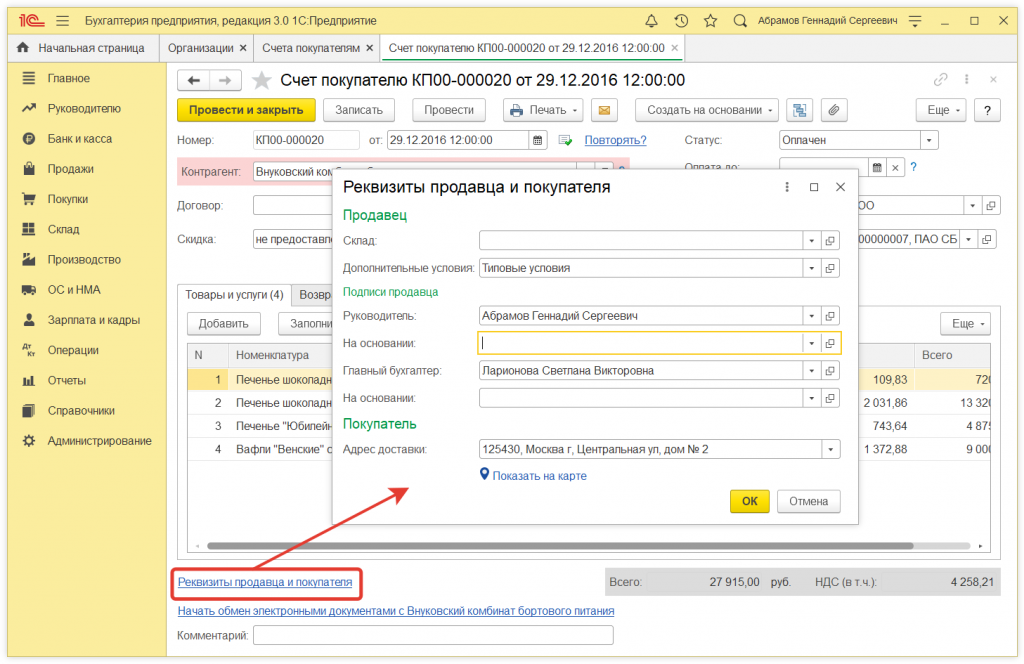Viewport: 1024px width, 664px height.
Task: Add document to favorites with gray star
Action: click(x=261, y=80)
